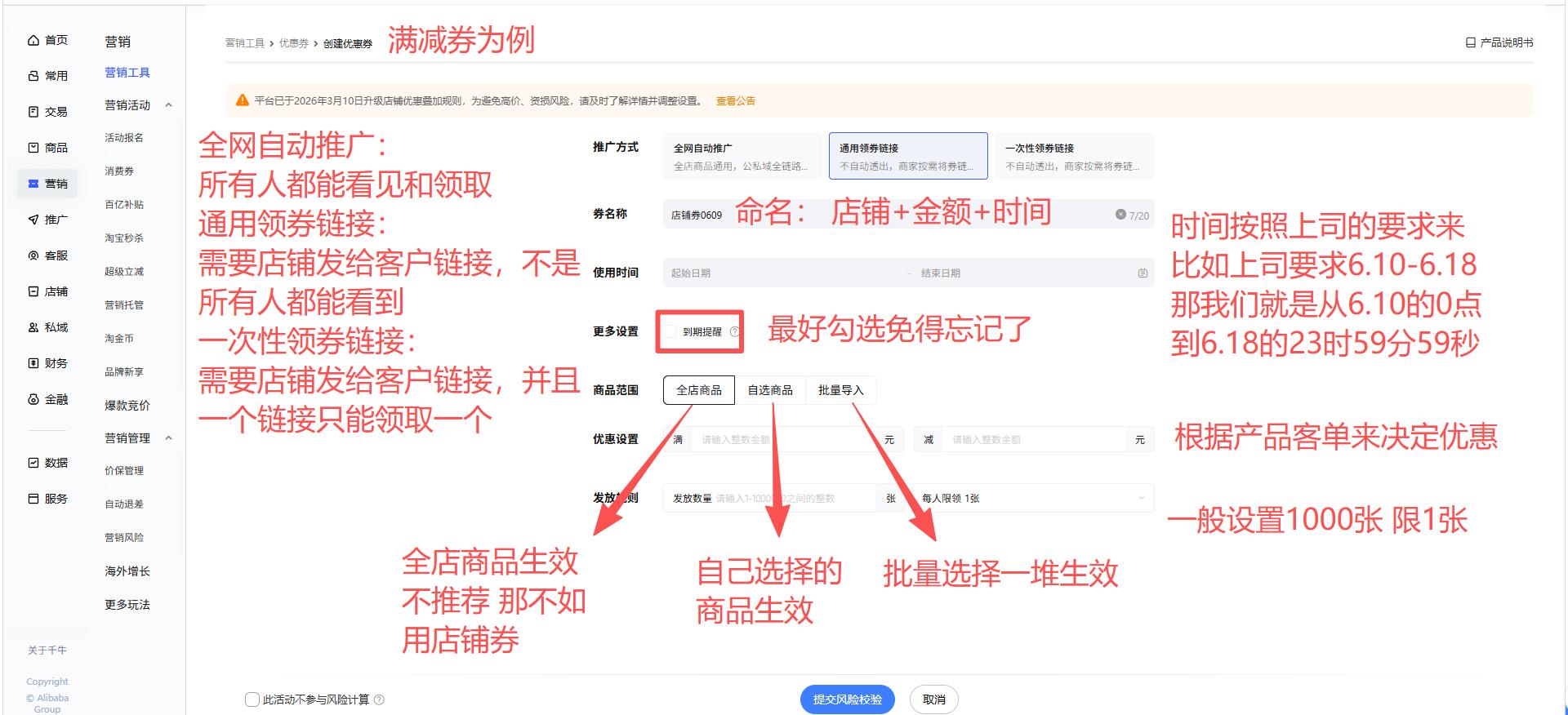
Task: Clear the 券名称 field with the X icon
Action: (x=1120, y=215)
